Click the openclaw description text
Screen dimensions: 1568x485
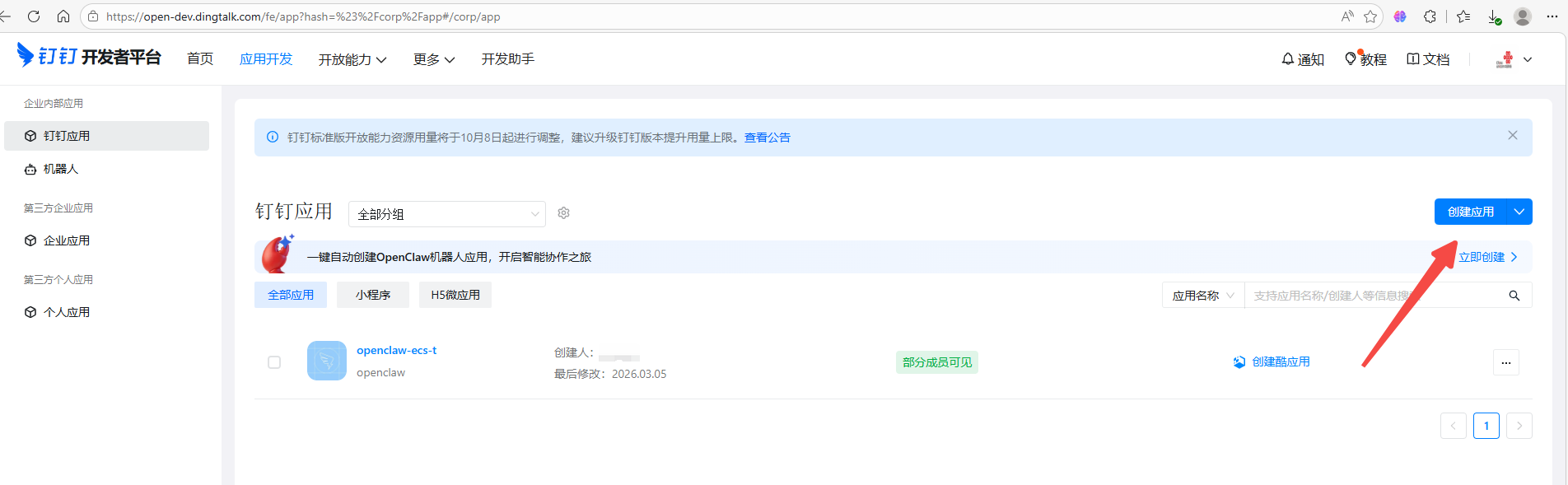coord(381,373)
